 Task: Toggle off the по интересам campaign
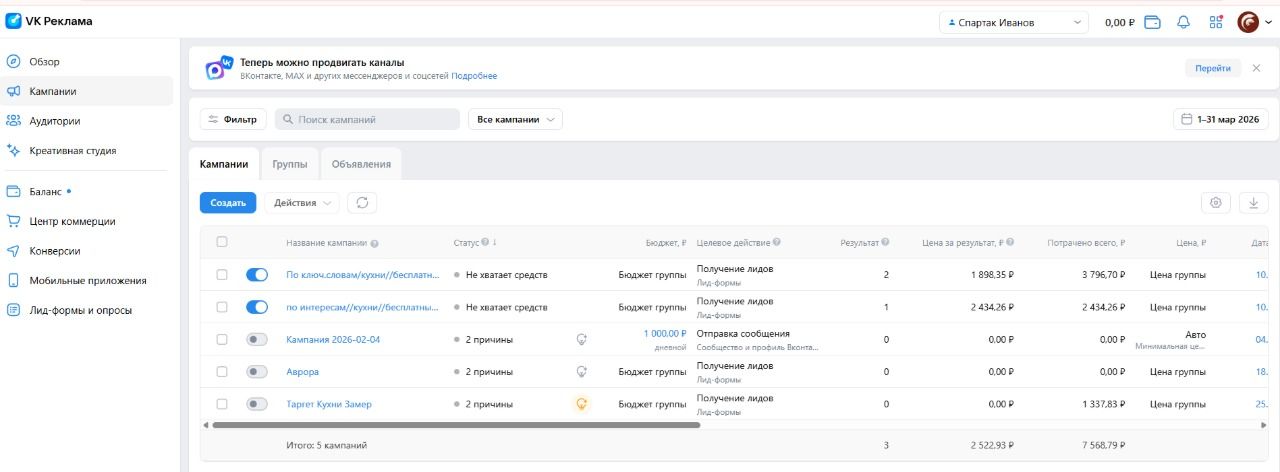point(257,307)
